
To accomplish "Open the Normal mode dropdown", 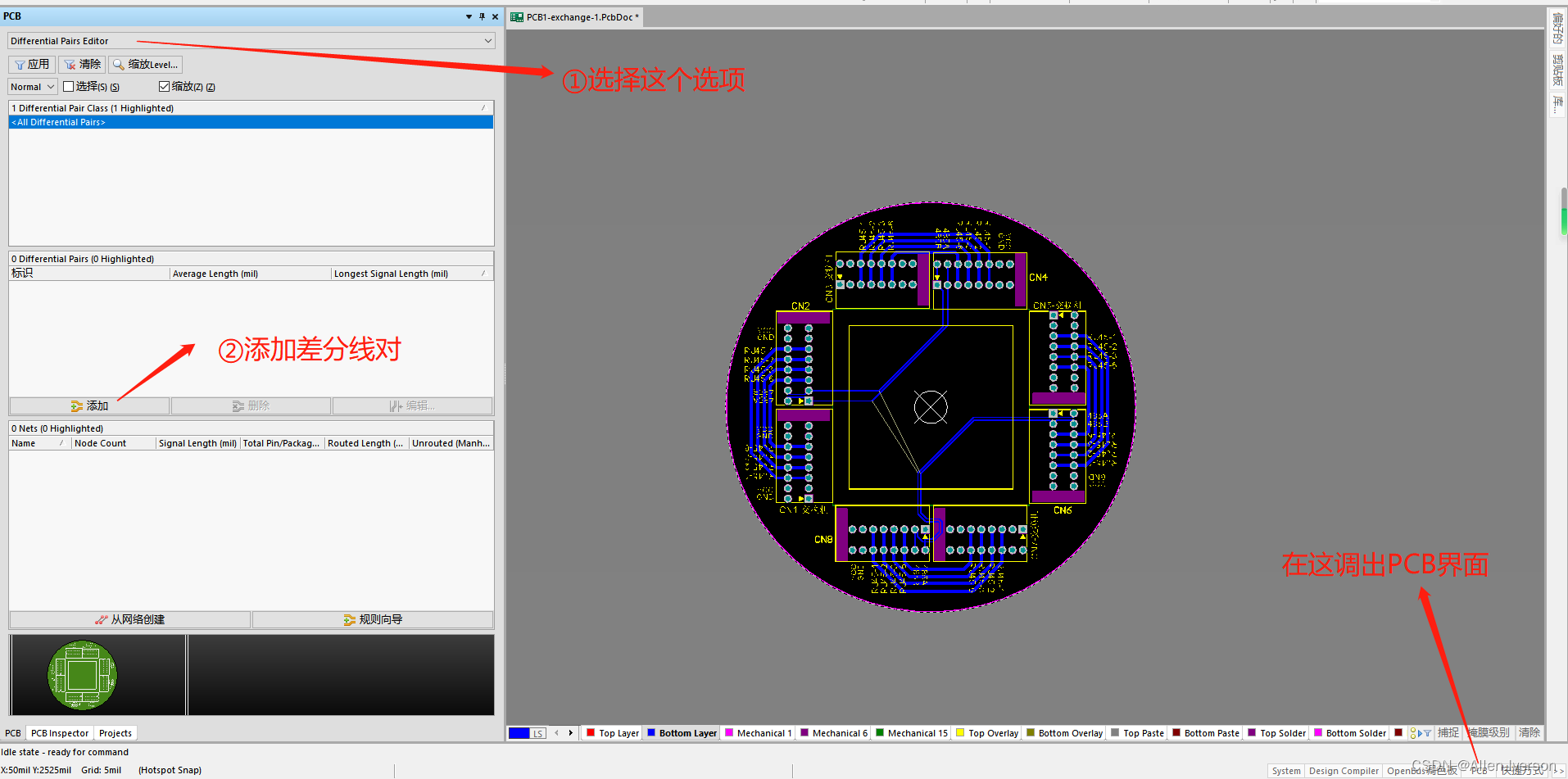I will coord(33,87).
